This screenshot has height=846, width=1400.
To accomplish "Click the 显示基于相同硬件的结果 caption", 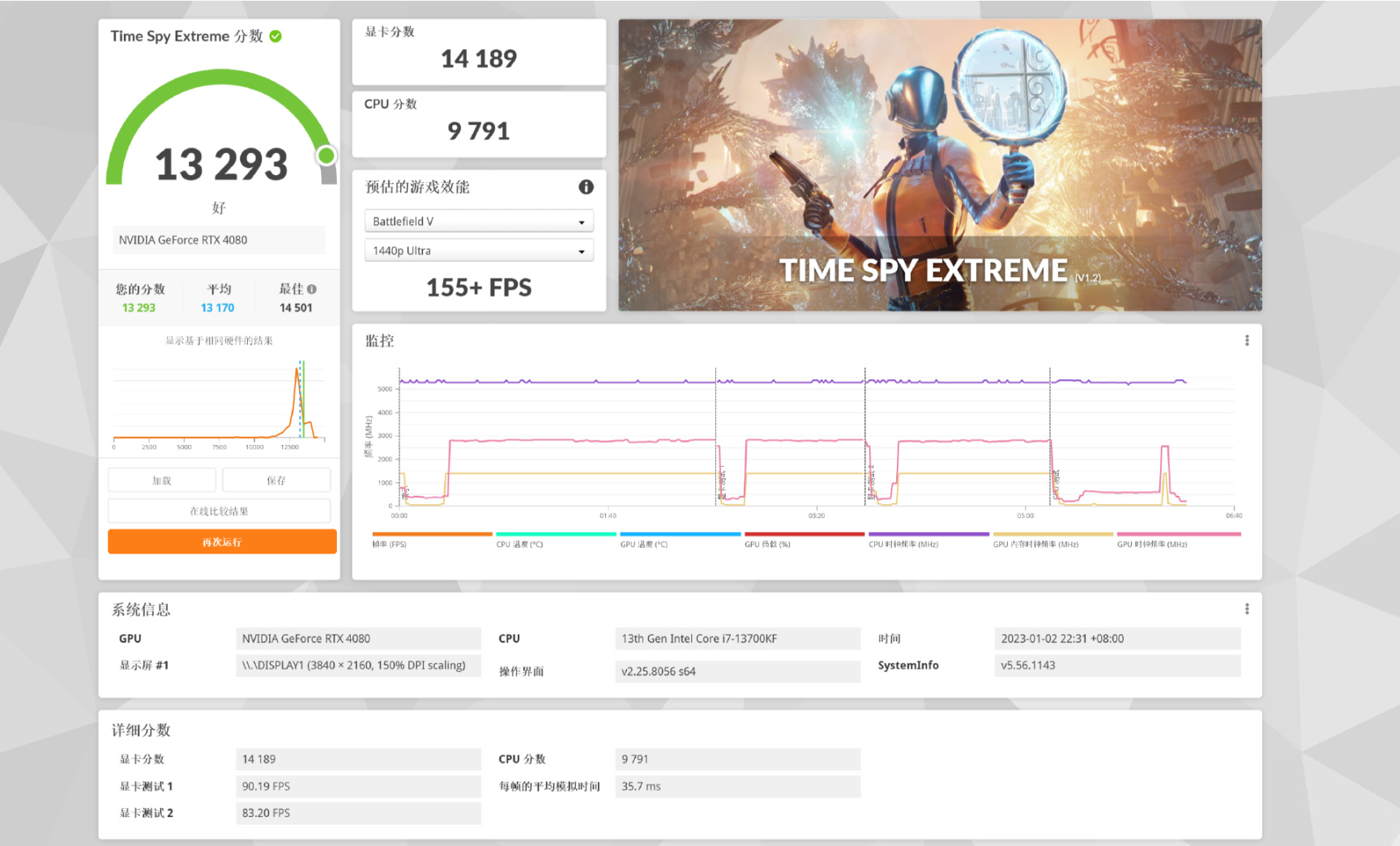I will pyautogui.click(x=220, y=341).
